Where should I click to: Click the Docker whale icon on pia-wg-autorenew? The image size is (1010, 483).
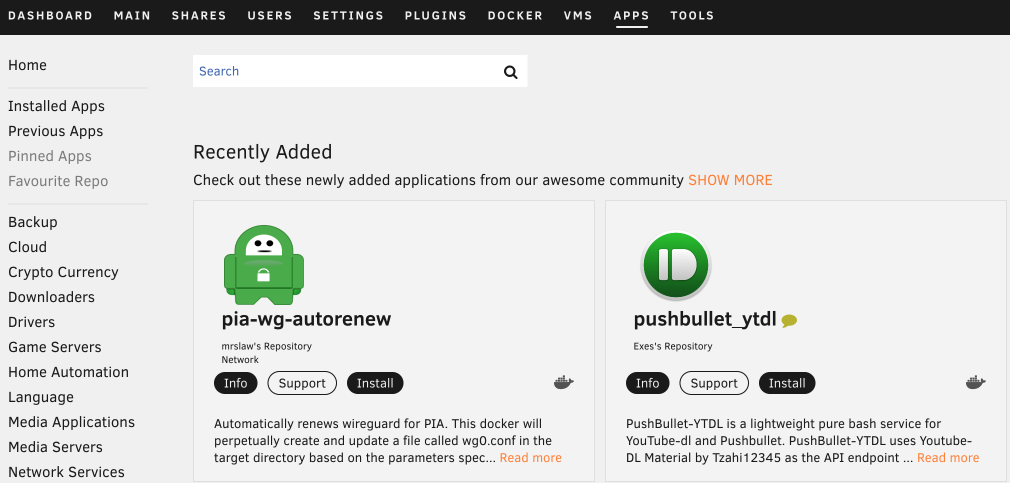(x=563, y=383)
